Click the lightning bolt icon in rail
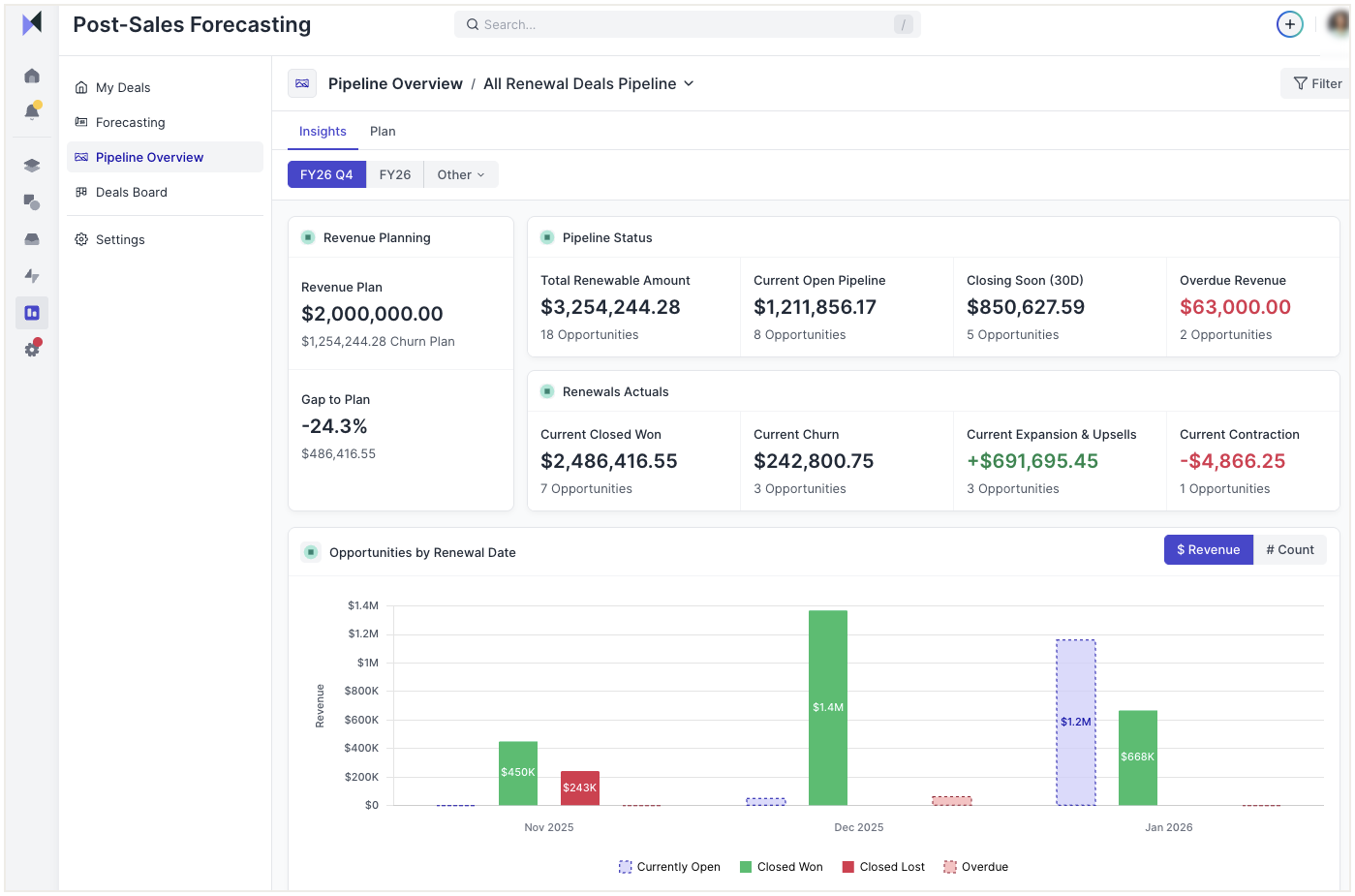The width and height of the screenshot is (1355, 896). pos(32,276)
